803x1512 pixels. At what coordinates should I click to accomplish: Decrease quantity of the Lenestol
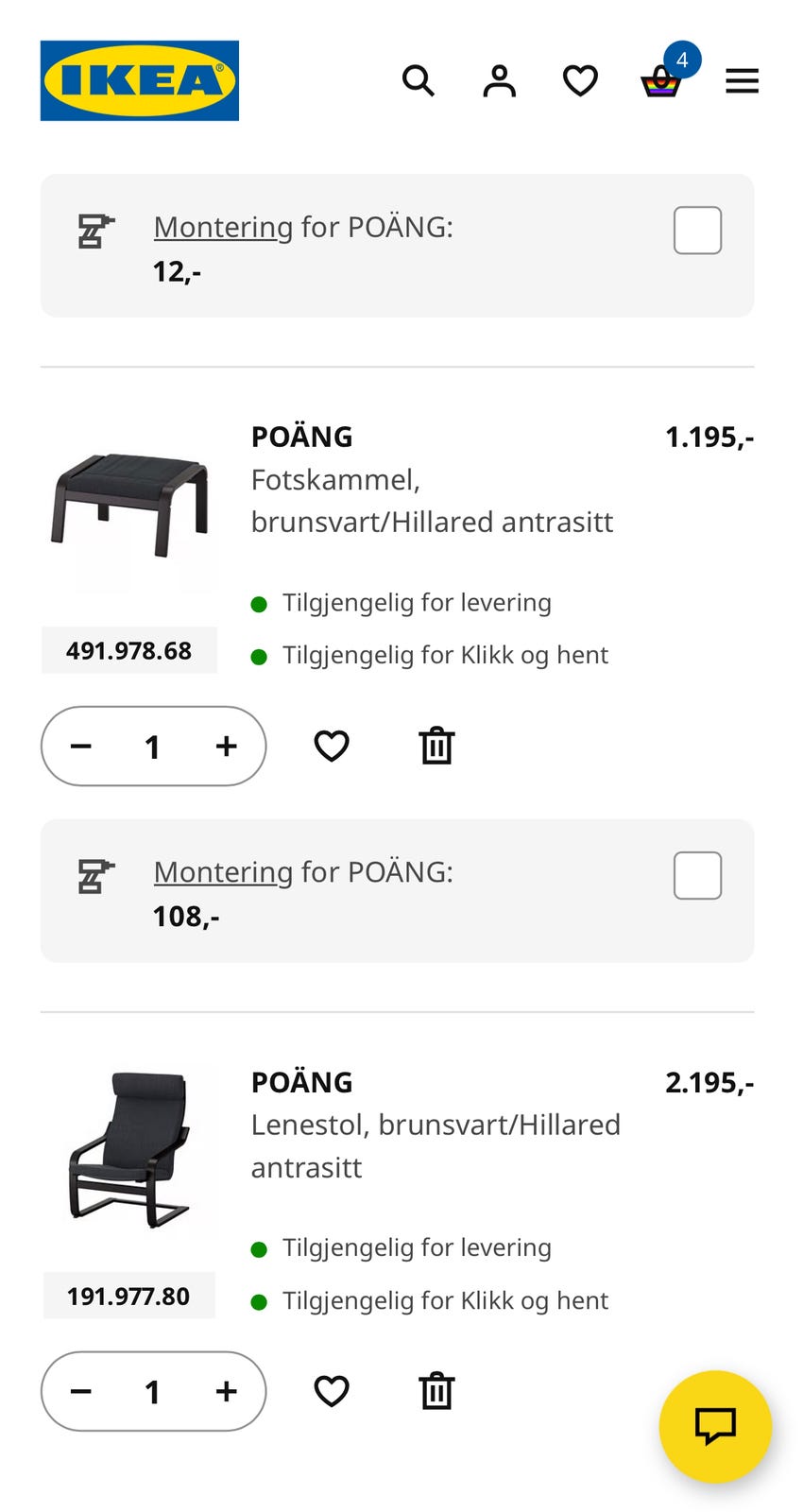(81, 1391)
